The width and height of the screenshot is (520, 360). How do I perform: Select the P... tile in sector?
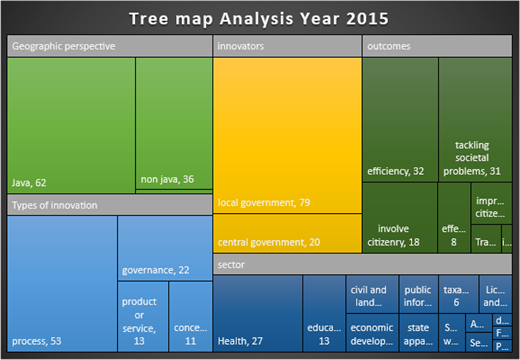coord(503,346)
